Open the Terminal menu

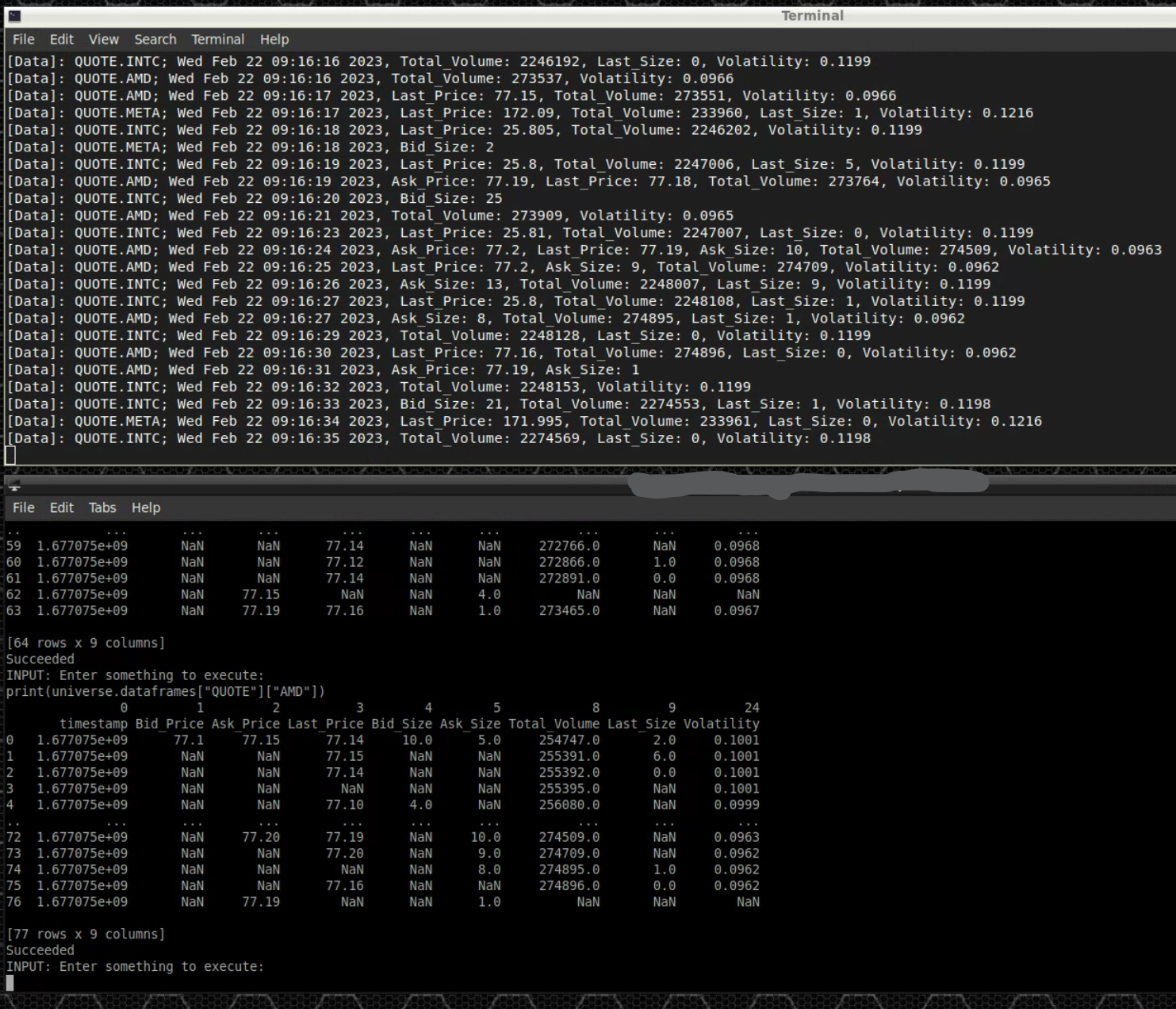point(218,40)
